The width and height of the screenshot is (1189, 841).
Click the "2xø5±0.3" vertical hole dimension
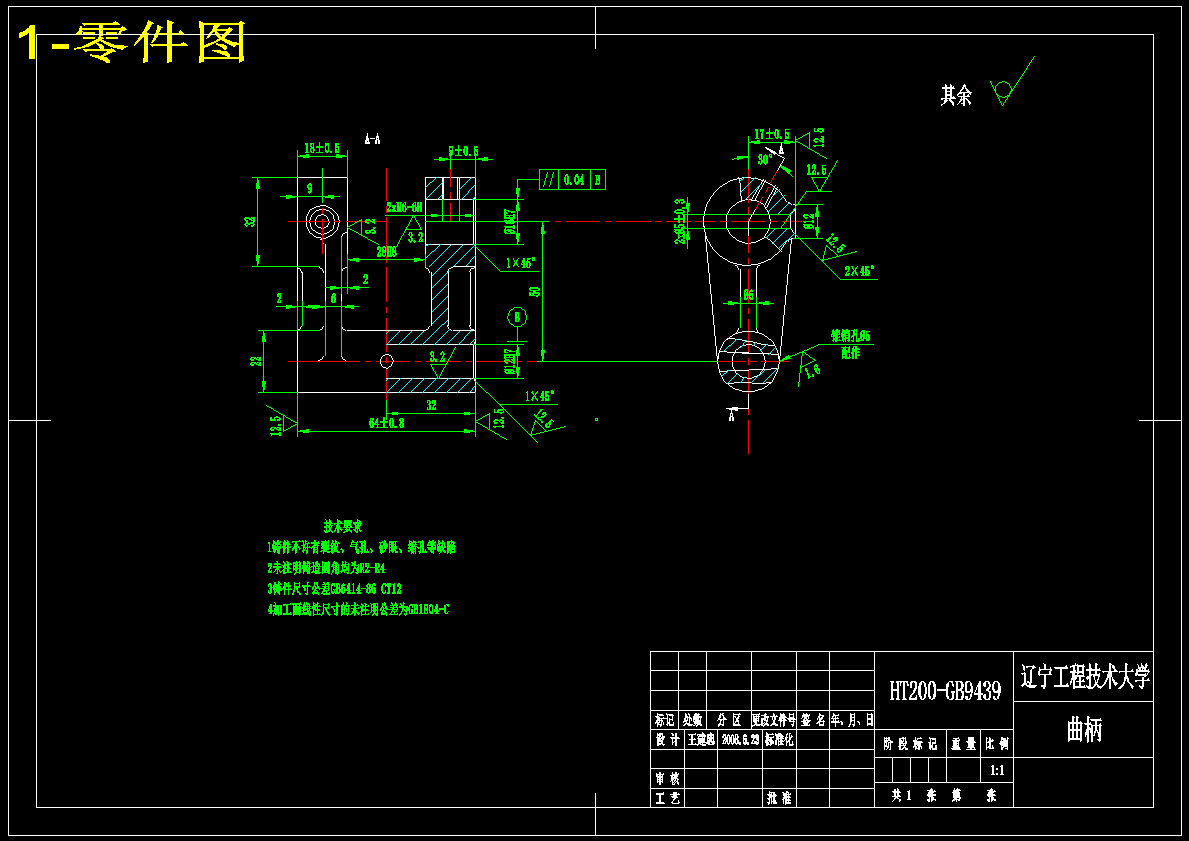(681, 221)
